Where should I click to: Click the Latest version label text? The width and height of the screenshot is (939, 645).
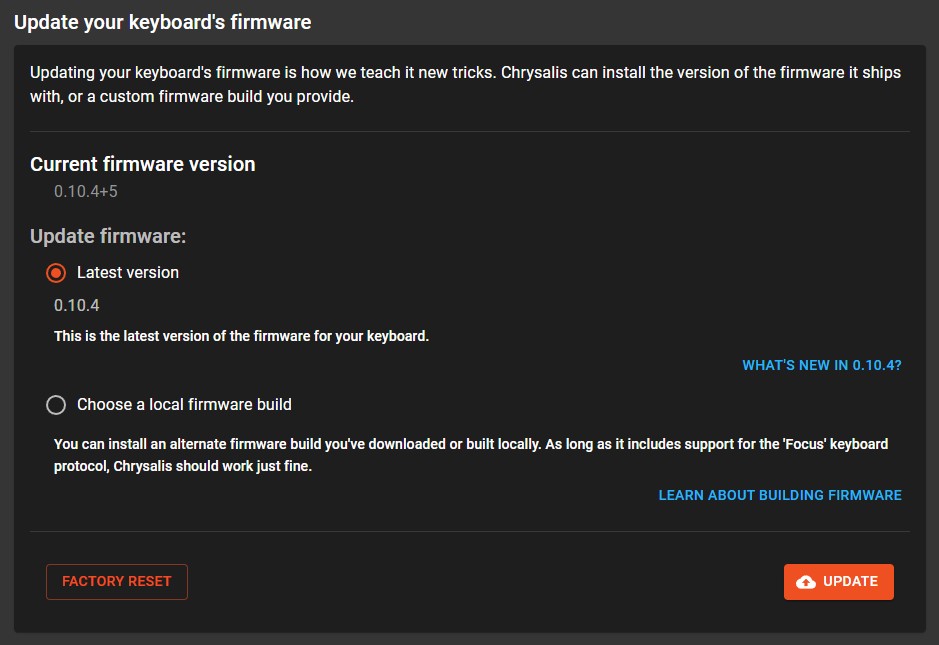tap(128, 272)
